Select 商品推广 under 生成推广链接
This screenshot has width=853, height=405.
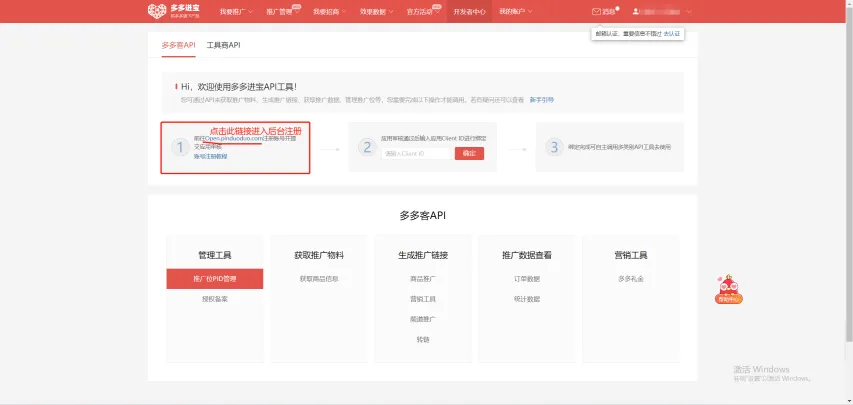tap(423, 279)
